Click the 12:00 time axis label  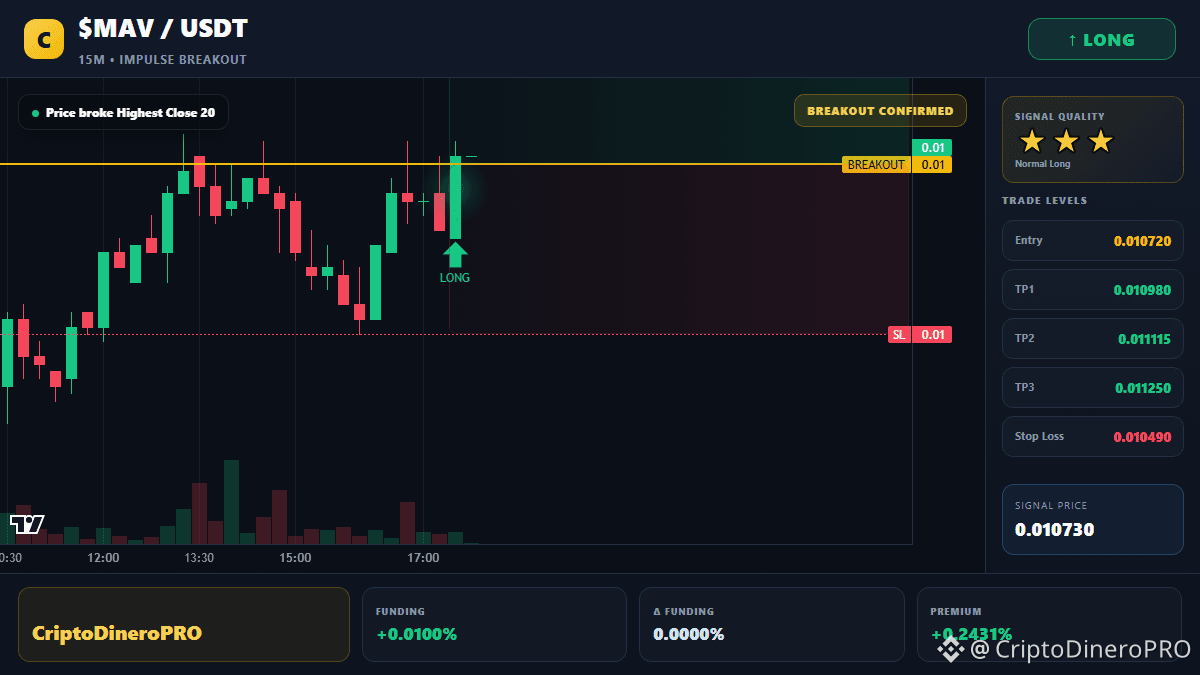tap(103, 558)
